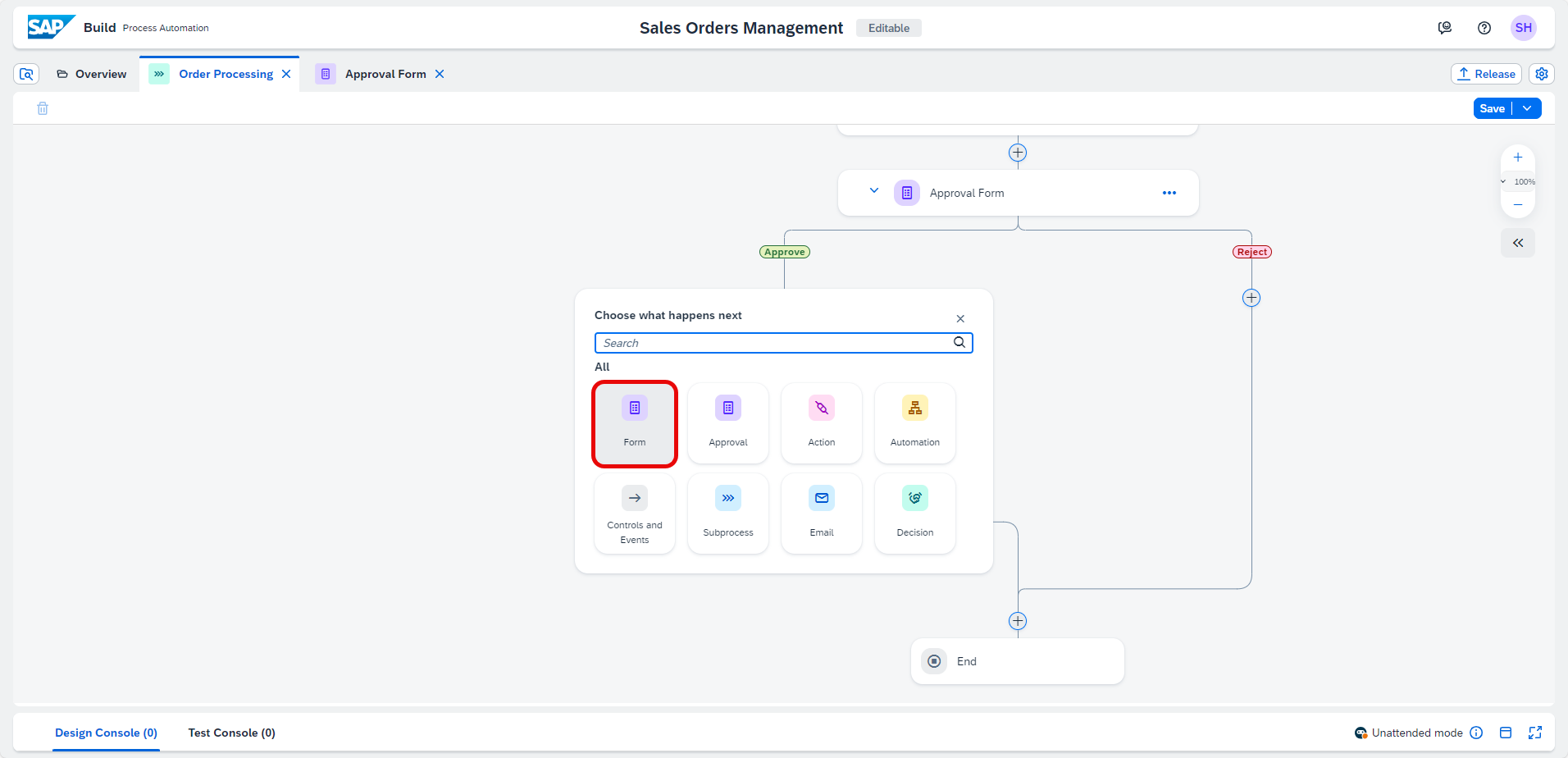Image resolution: width=1568 pixels, height=758 pixels.
Task: Focus the Search field in the dialog
Action: coord(783,343)
